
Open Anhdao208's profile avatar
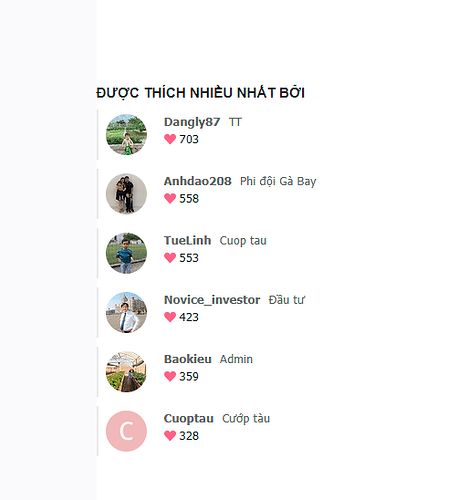pos(126,194)
